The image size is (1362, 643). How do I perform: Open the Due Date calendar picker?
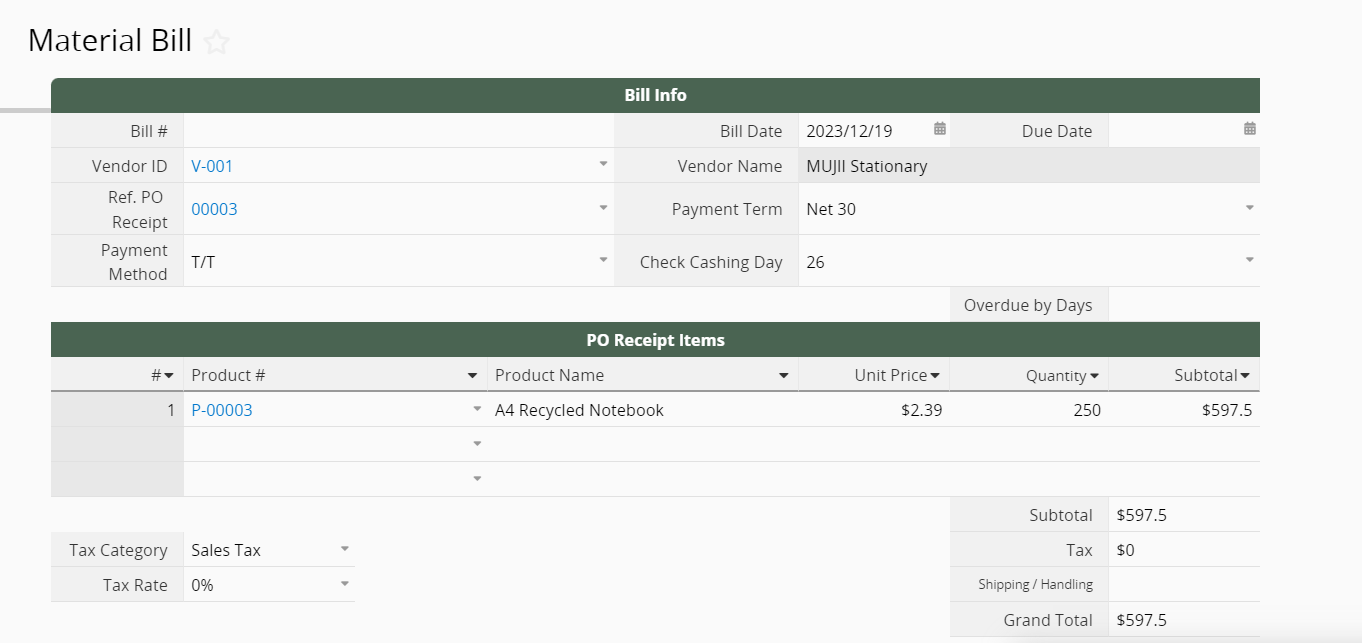click(1249, 129)
